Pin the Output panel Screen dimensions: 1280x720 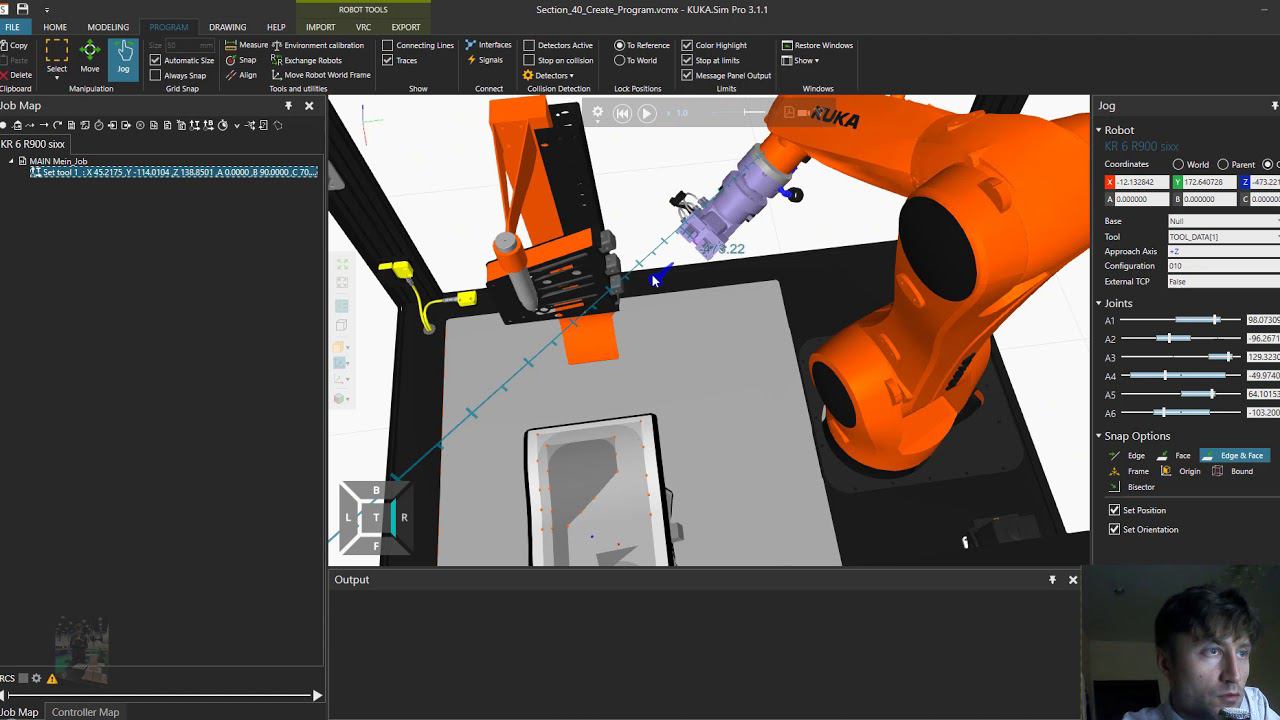pyautogui.click(x=1052, y=579)
